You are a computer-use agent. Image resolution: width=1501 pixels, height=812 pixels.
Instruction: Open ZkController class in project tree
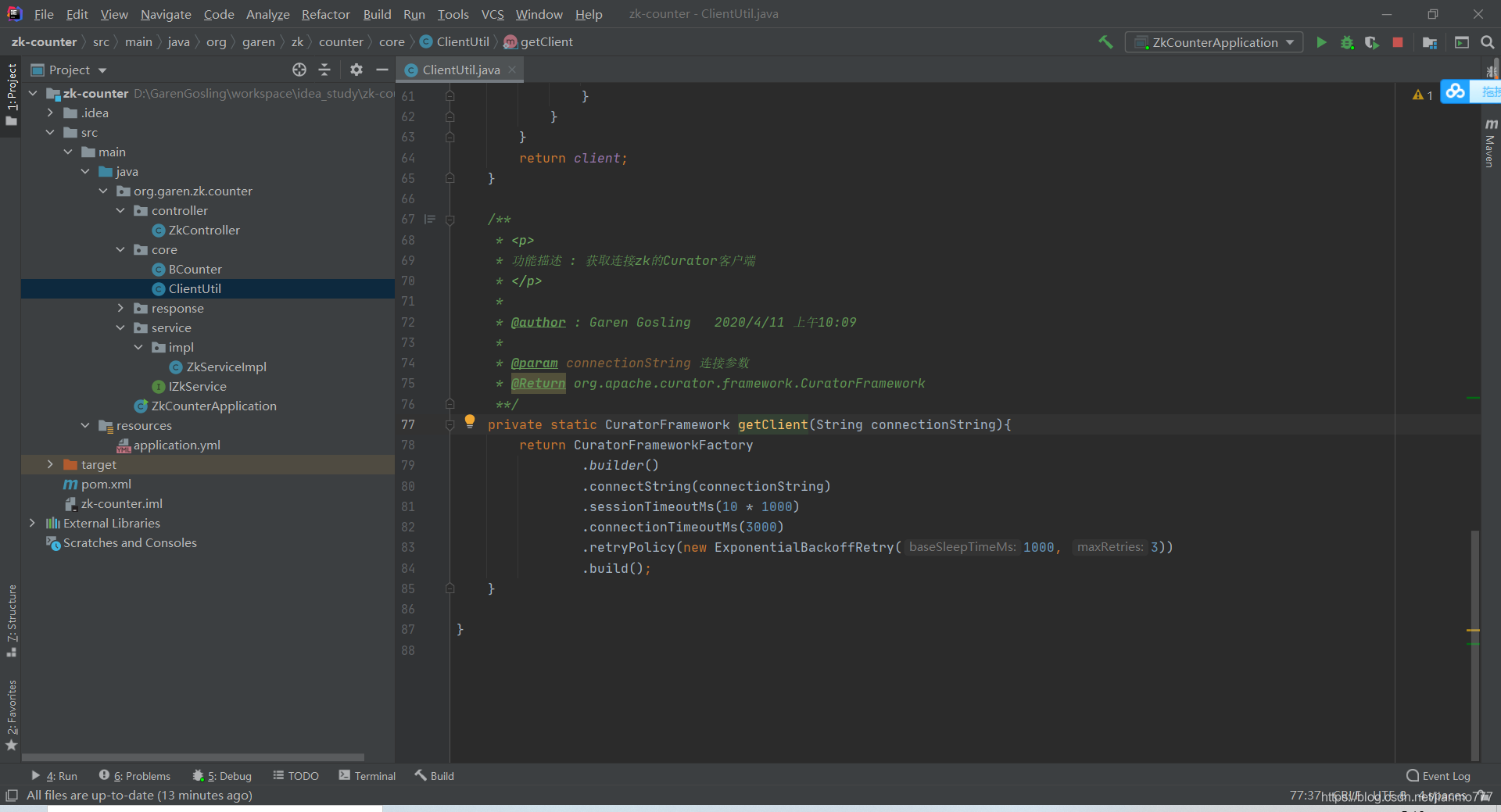tap(204, 230)
